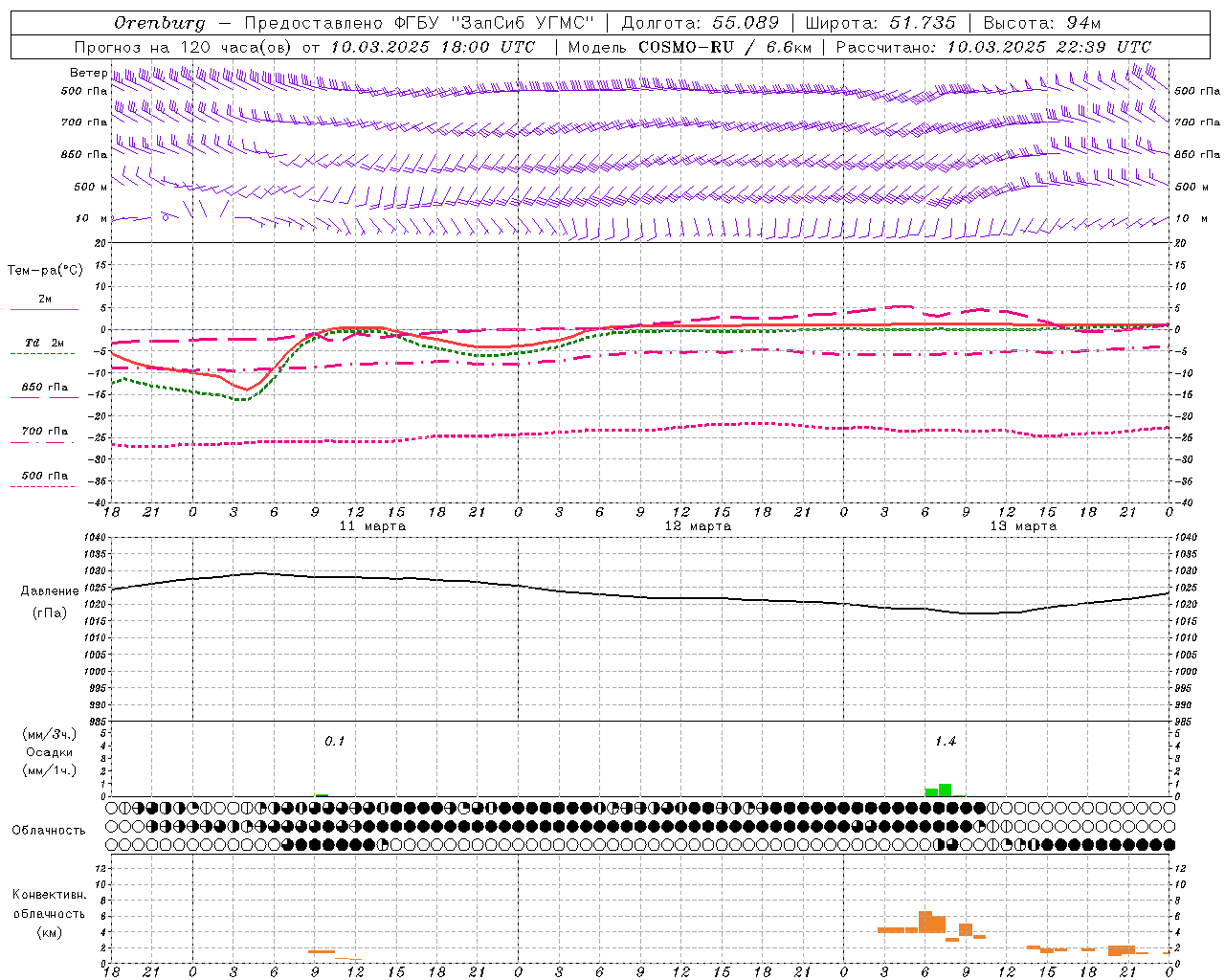Click the '(мм/1ч.)' precipitation unit label
Image resolution: width=1225 pixels, height=980 pixels.
coord(49,769)
